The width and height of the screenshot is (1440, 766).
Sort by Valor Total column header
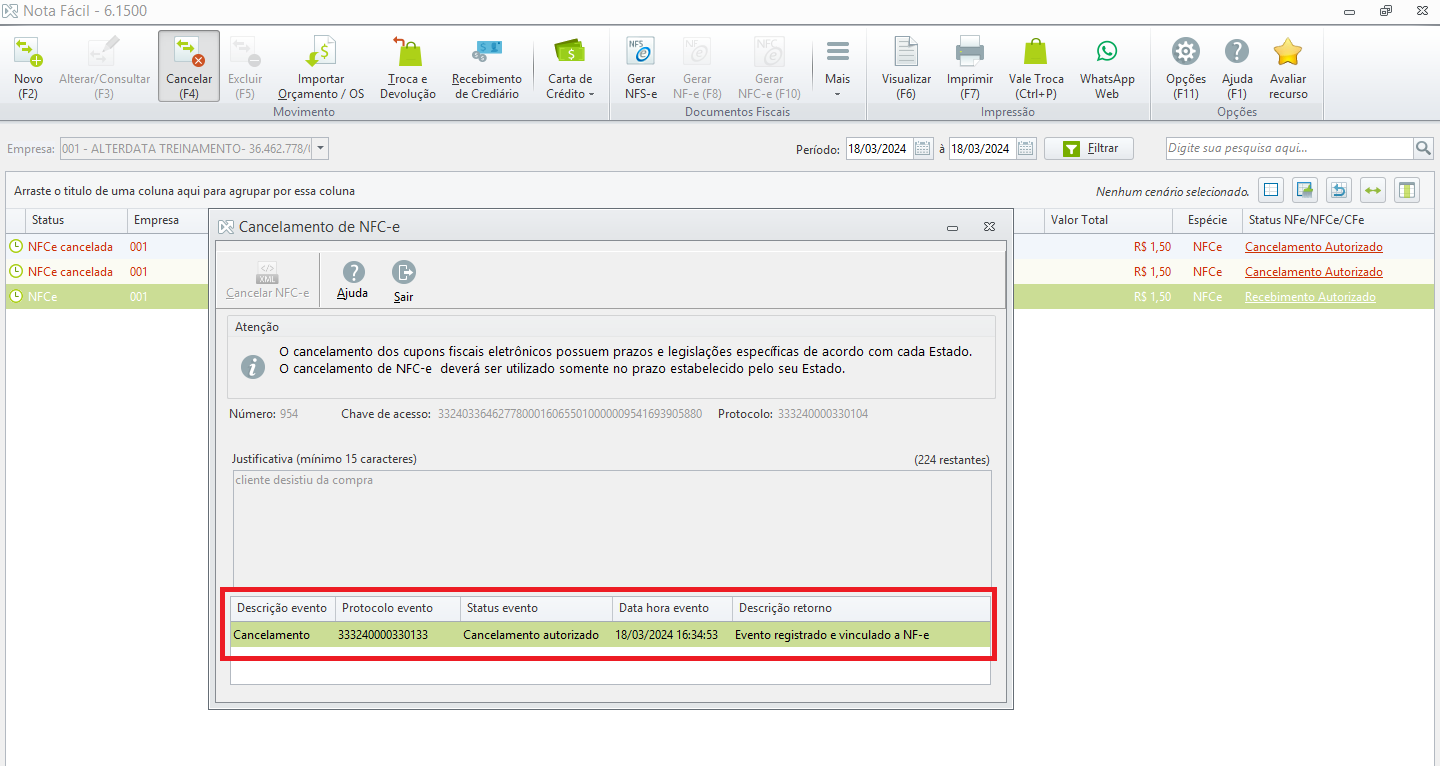[1110, 220]
